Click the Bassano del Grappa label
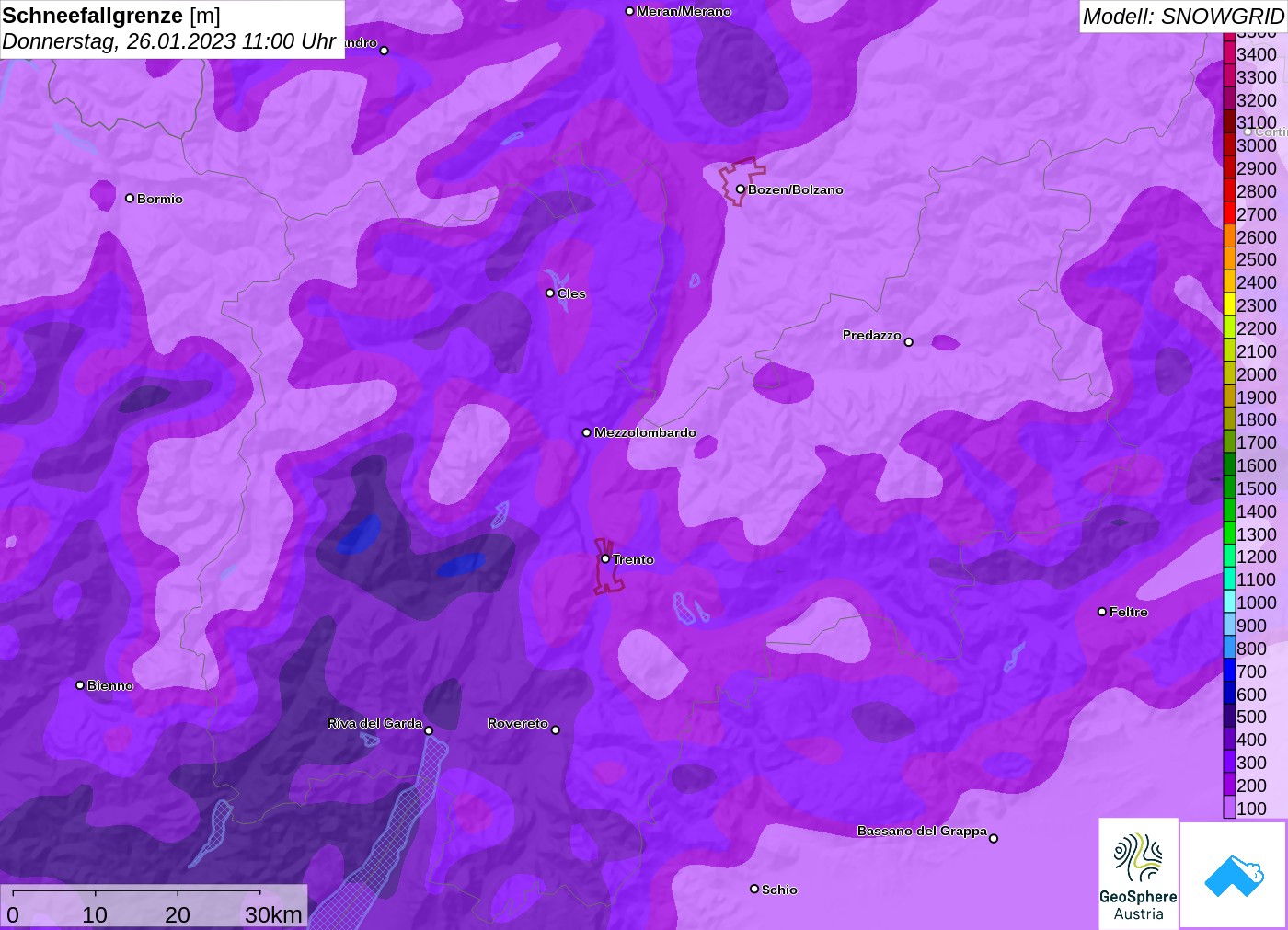 click(x=922, y=831)
